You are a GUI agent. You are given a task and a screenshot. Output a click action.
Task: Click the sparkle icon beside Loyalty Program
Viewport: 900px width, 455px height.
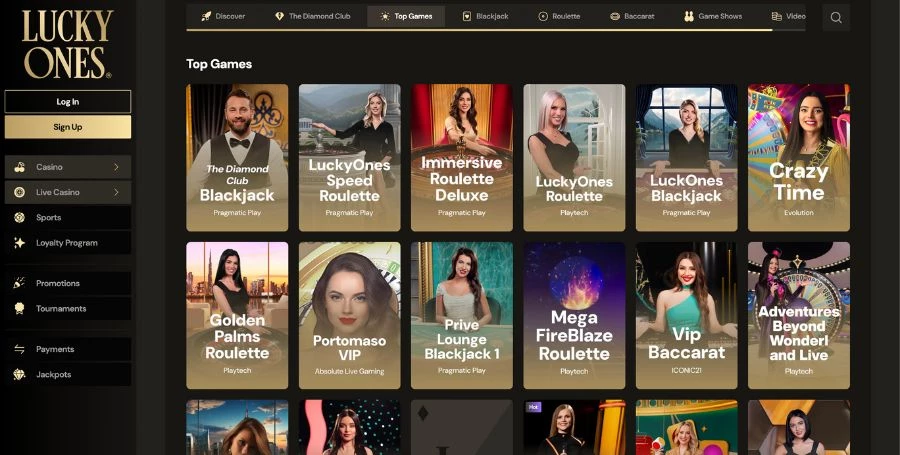[x=20, y=243]
